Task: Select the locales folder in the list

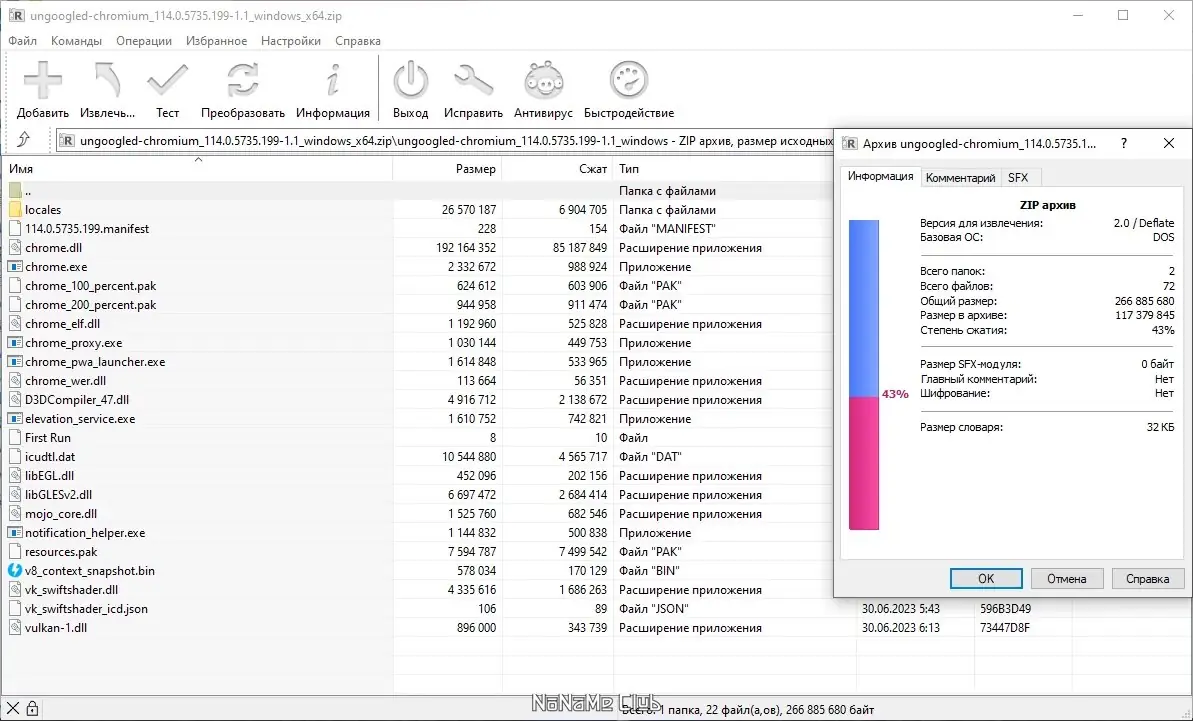Action: click(45, 209)
